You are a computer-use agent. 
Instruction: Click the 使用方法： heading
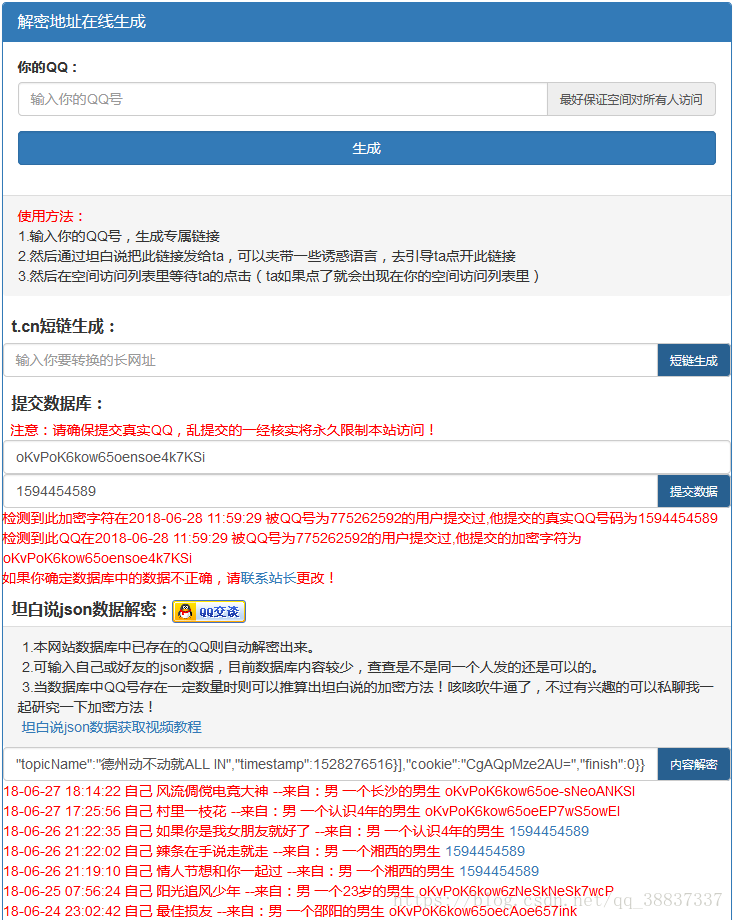tap(51, 217)
